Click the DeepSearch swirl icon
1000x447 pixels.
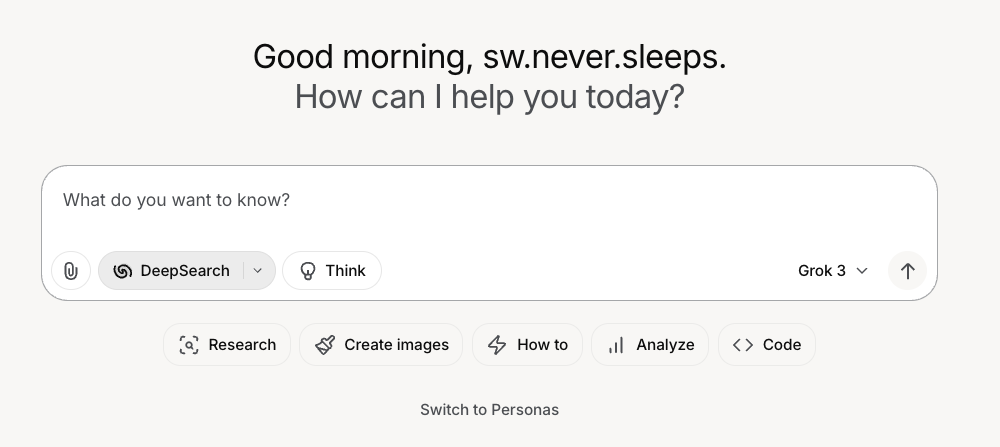pos(123,271)
